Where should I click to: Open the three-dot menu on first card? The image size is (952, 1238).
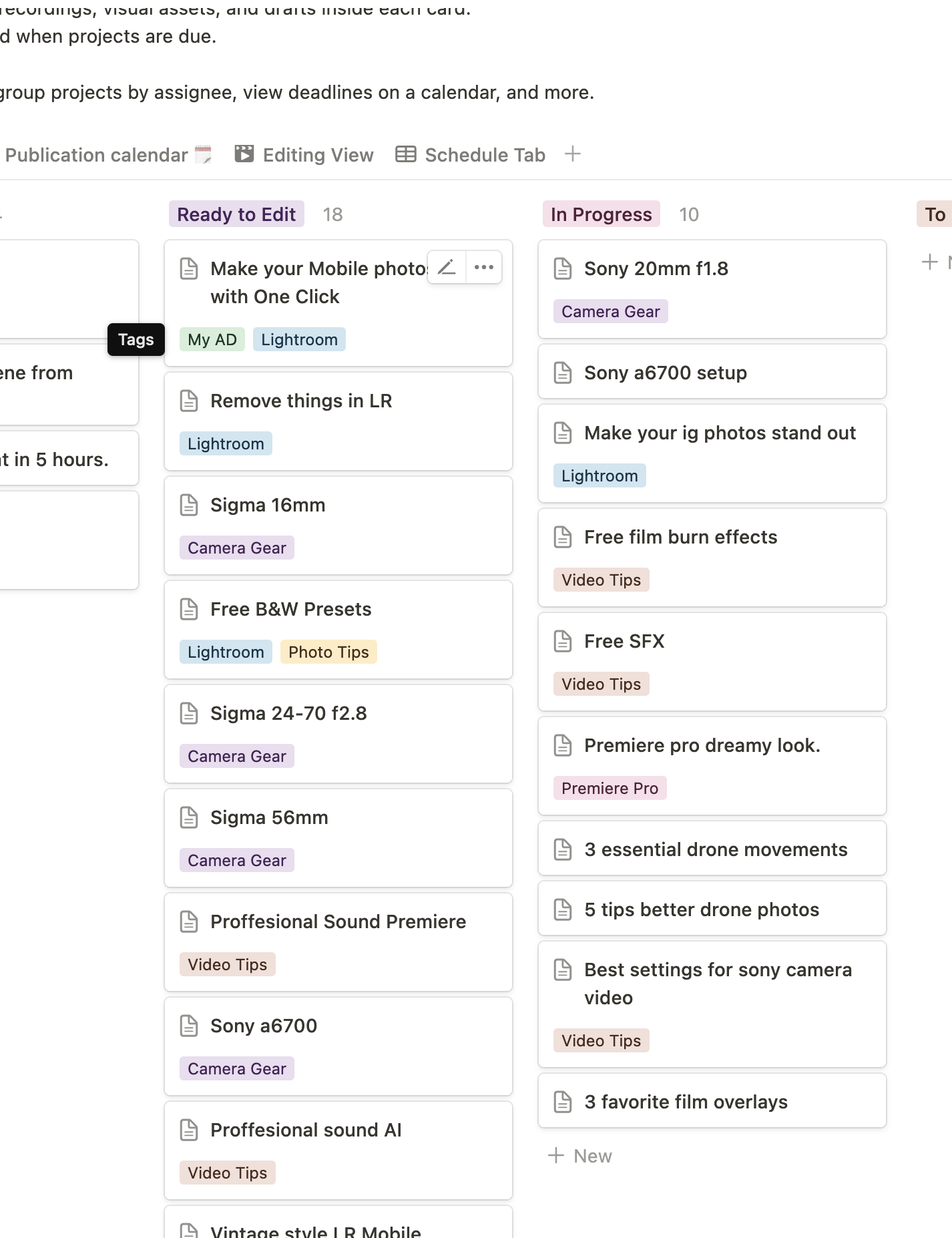click(484, 268)
